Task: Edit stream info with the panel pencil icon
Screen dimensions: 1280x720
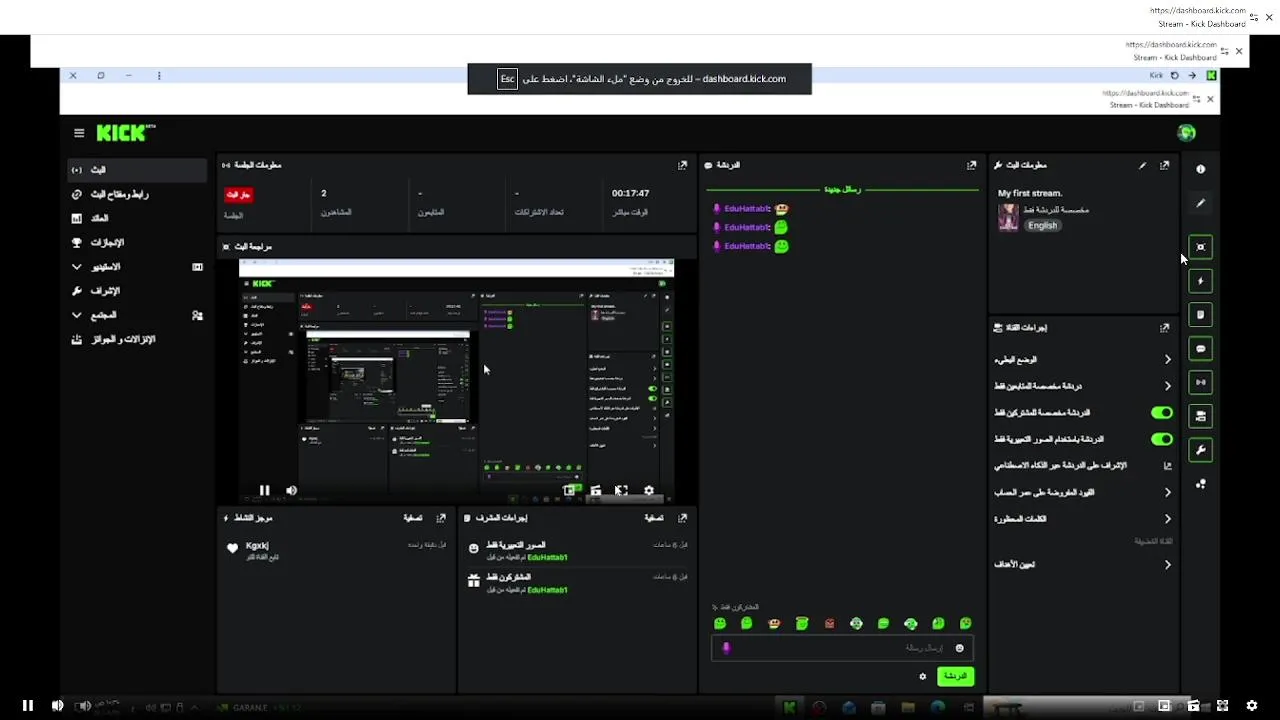Action: 1142,165
